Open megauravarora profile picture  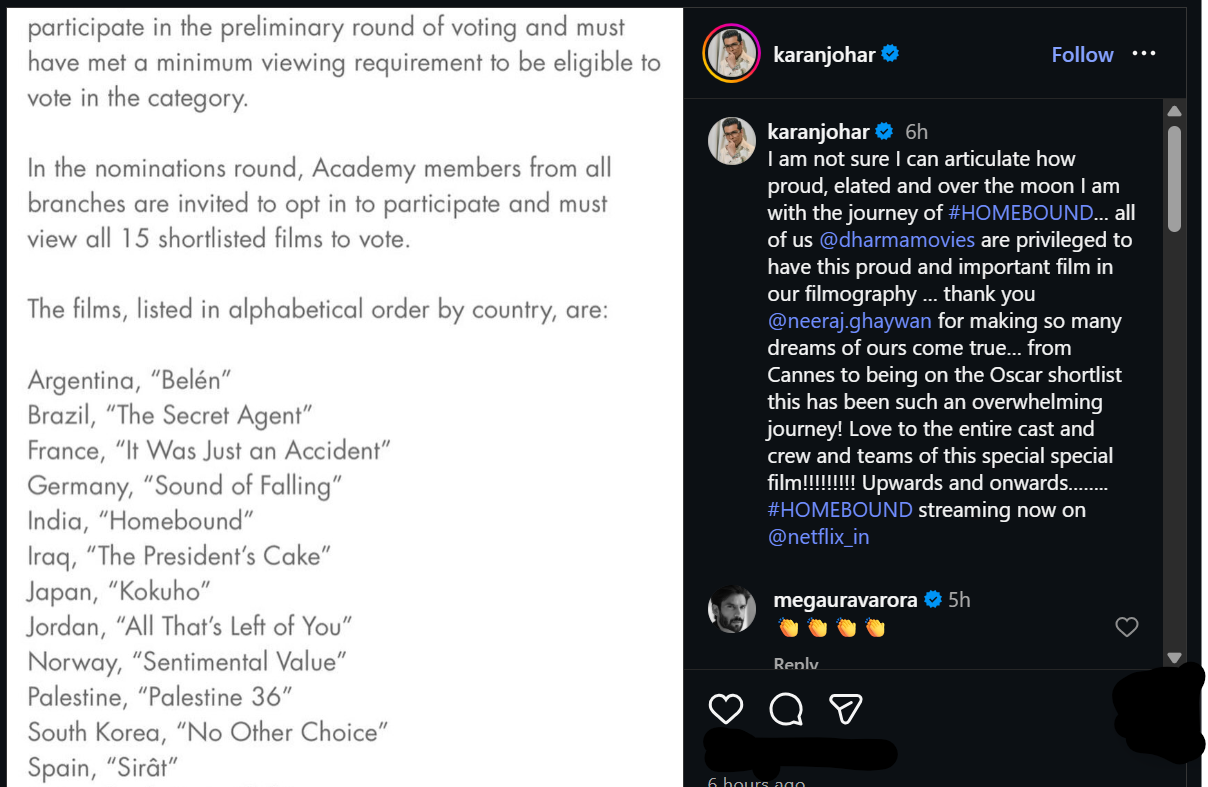coord(731,609)
